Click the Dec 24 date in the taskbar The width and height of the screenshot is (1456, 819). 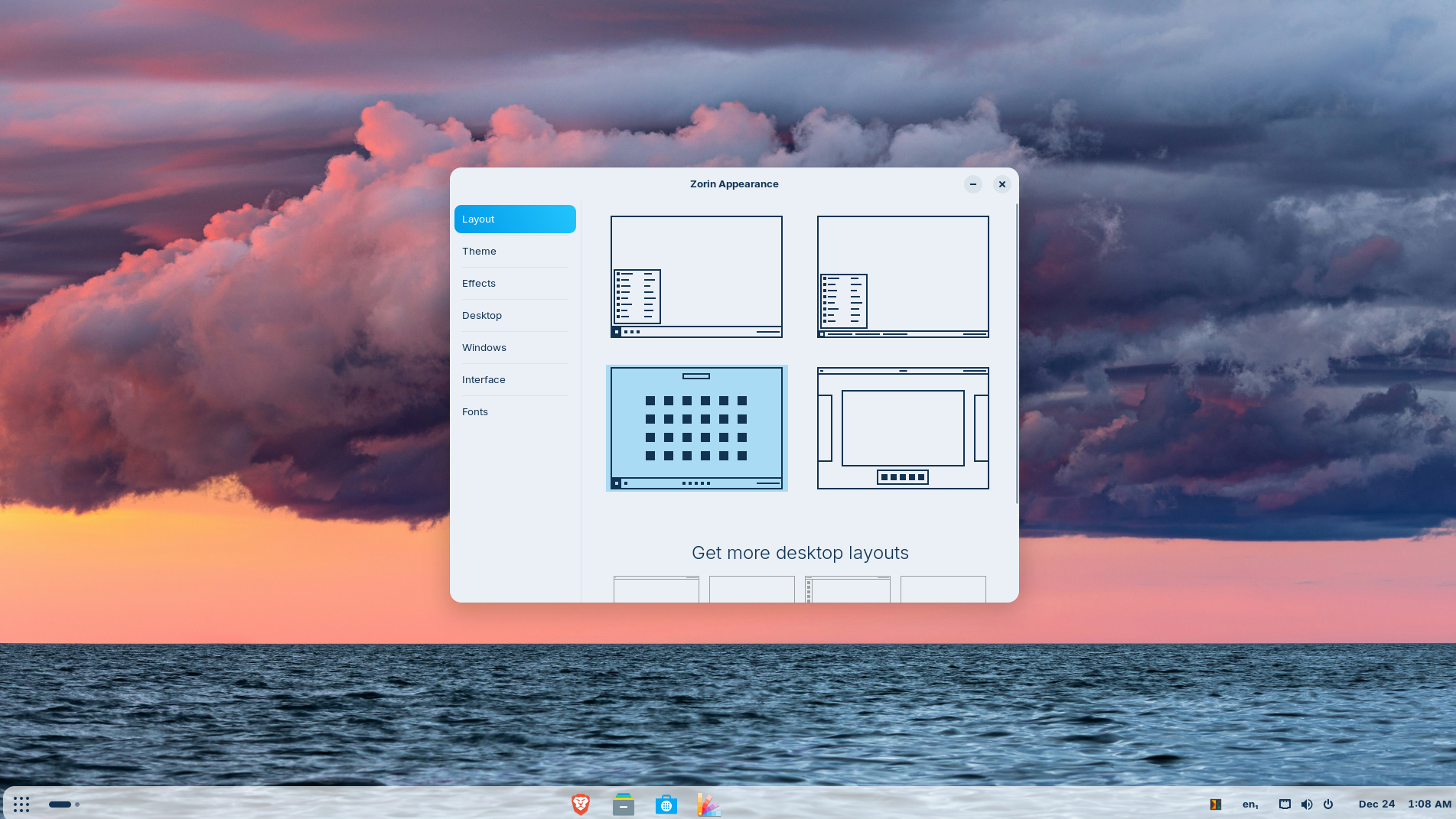[1376, 804]
